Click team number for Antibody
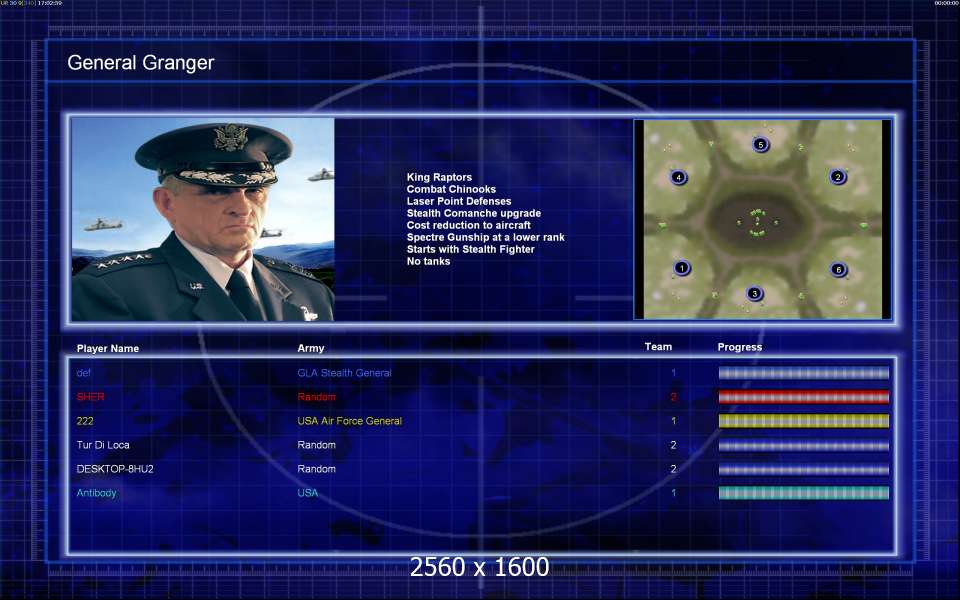The width and height of the screenshot is (960, 600). 673,493
